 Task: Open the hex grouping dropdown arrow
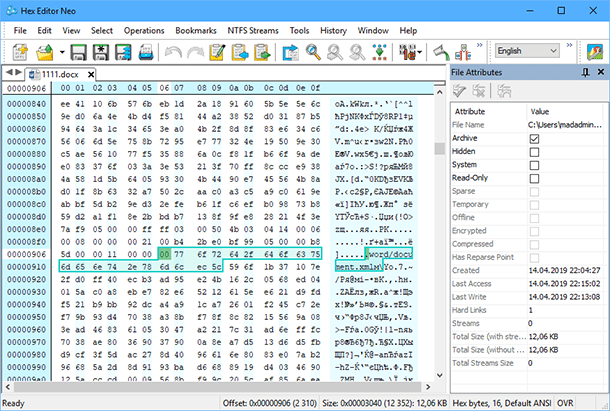pyautogui.click(x=420, y=52)
